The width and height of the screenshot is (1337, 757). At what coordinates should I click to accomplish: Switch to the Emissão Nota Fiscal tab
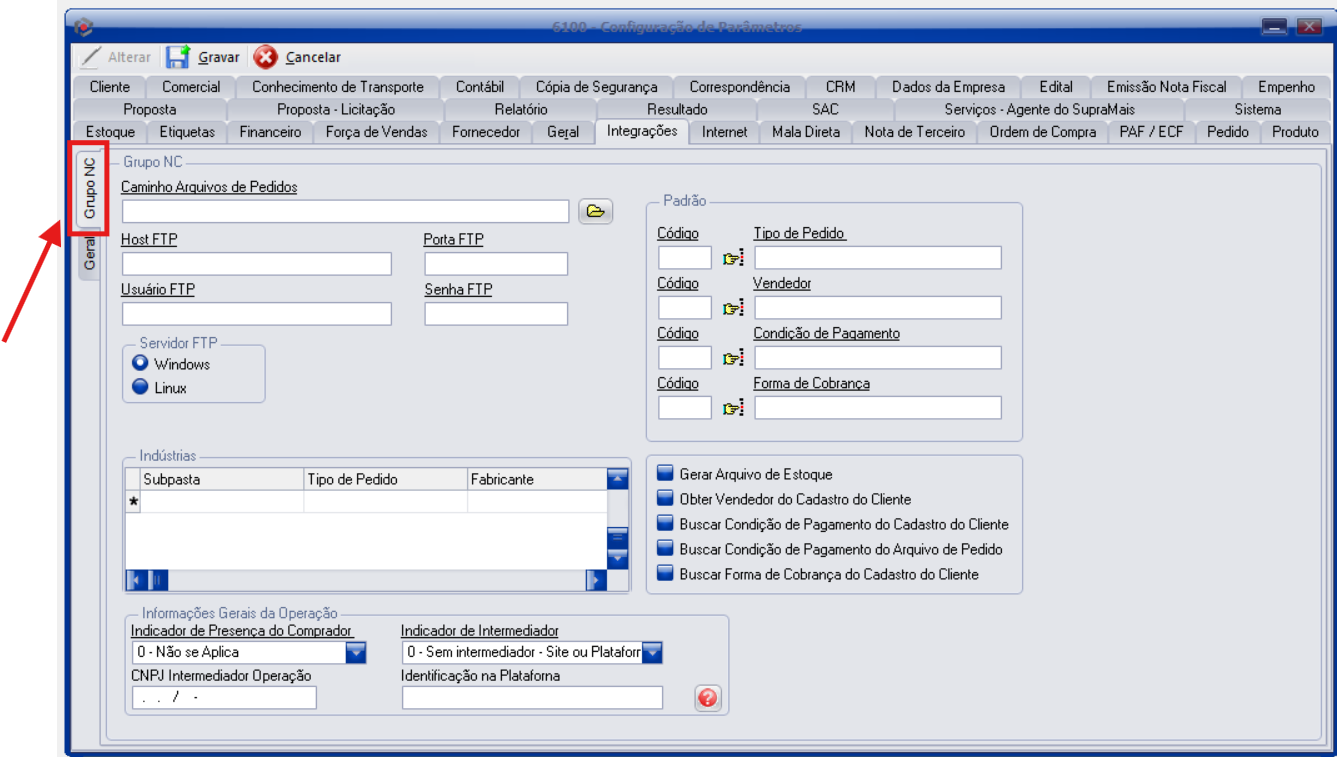(x=1166, y=87)
